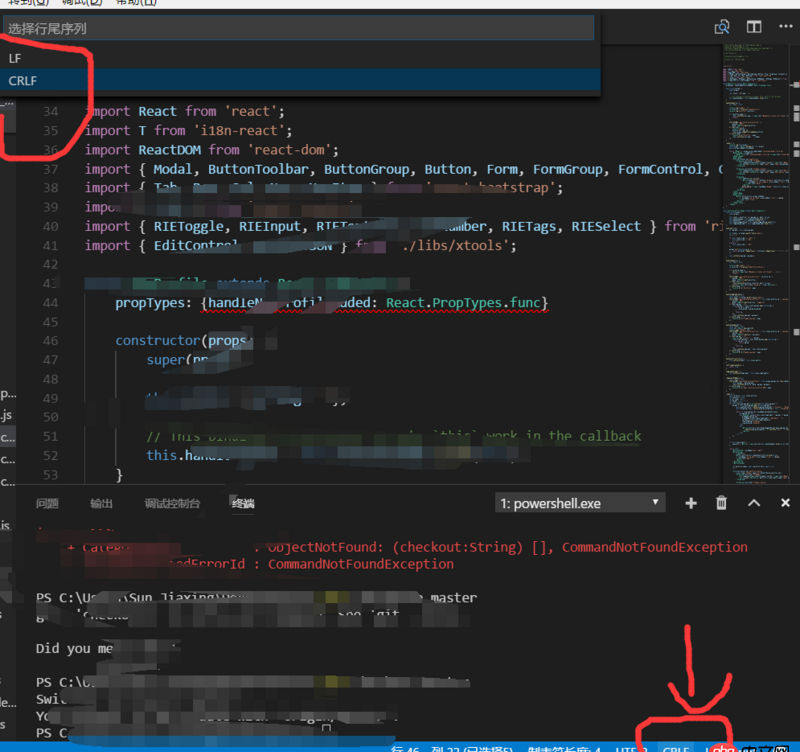The height and width of the screenshot is (752, 800).
Task: Open the more actions ellipsis icon
Action: pyautogui.click(x=786, y=27)
